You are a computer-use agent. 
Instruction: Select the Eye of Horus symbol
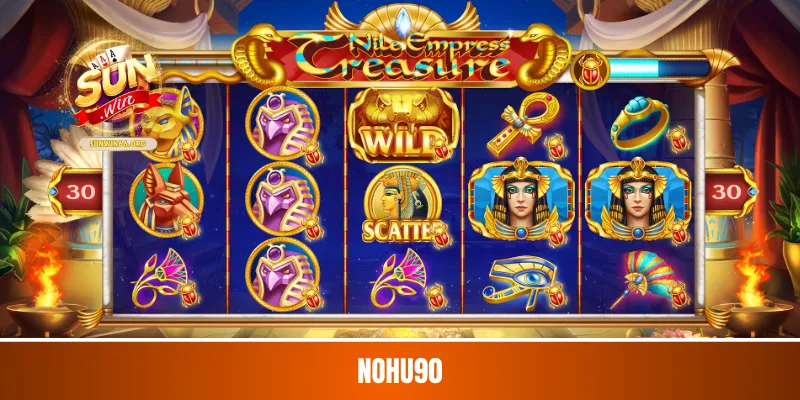click(x=519, y=281)
